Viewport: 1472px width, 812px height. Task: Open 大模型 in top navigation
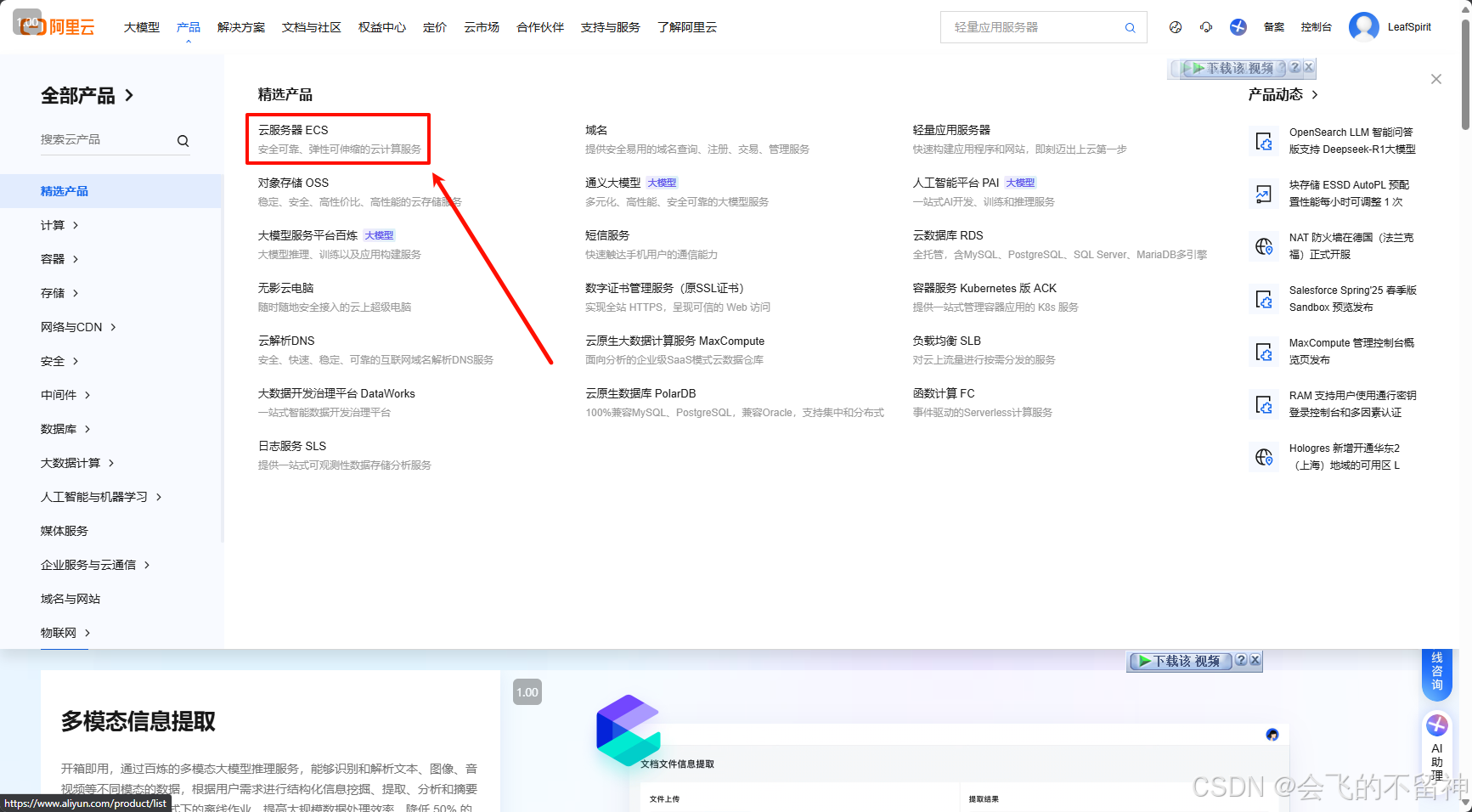click(x=142, y=27)
